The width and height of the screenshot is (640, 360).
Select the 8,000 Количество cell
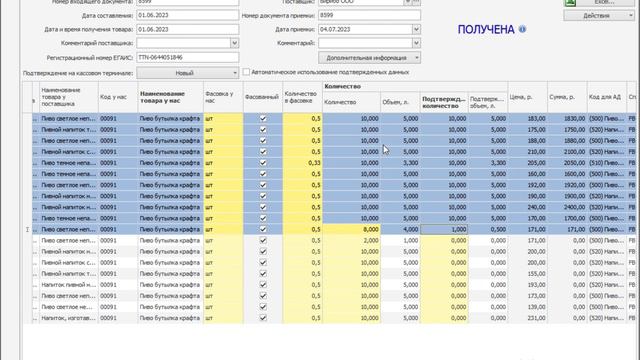(x=351, y=229)
